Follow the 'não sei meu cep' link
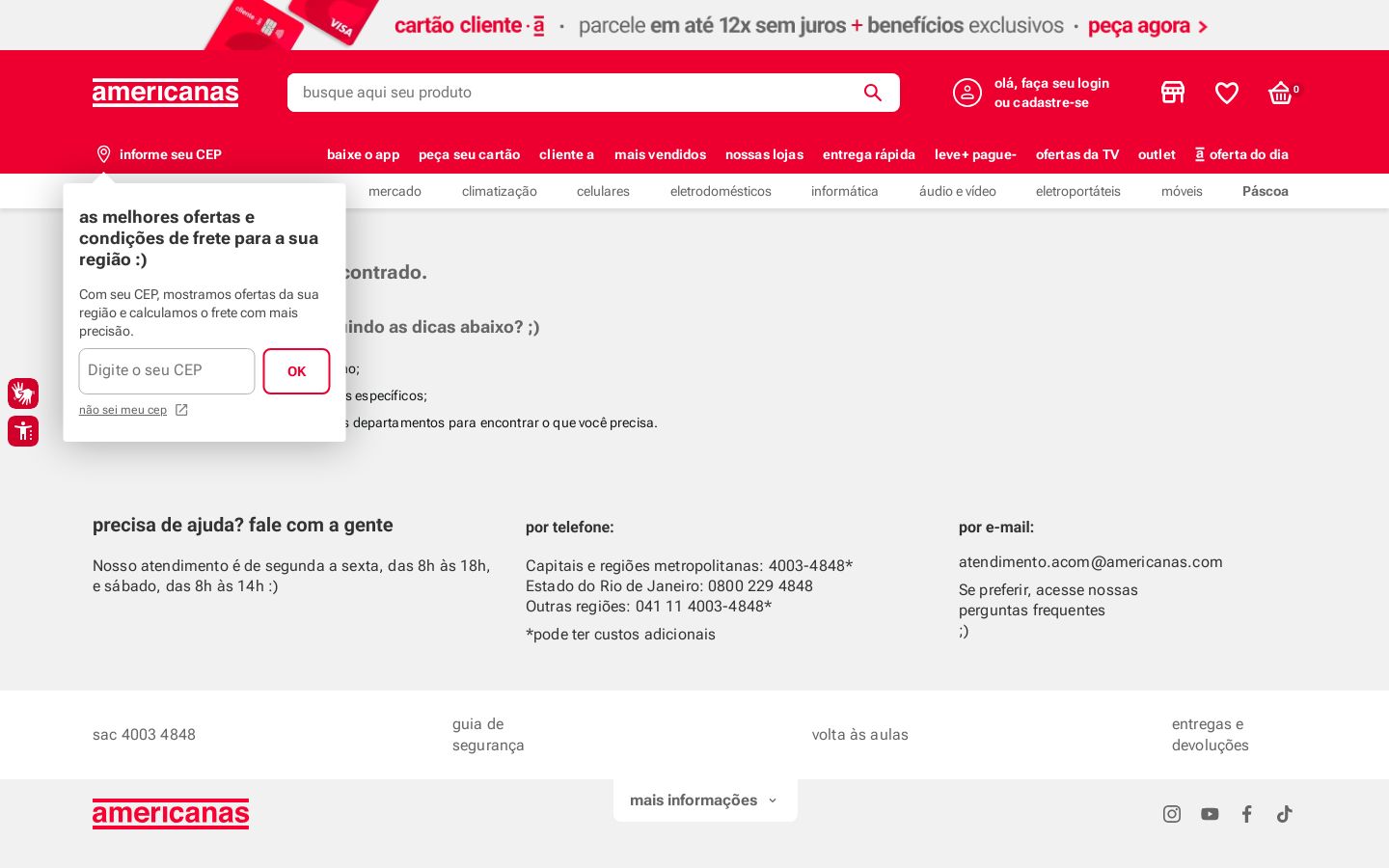This screenshot has height=868, width=1389. tap(123, 410)
